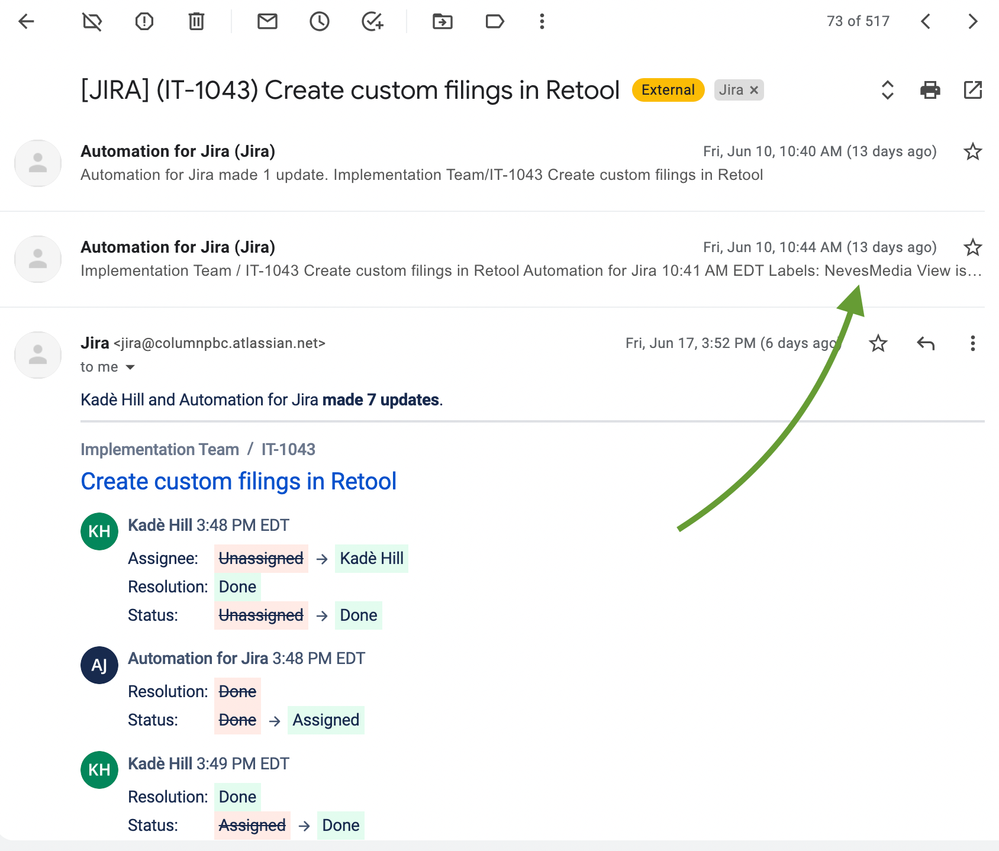Image resolution: width=999 pixels, height=851 pixels.
Task: Open the Labels tag icon
Action: point(495,22)
